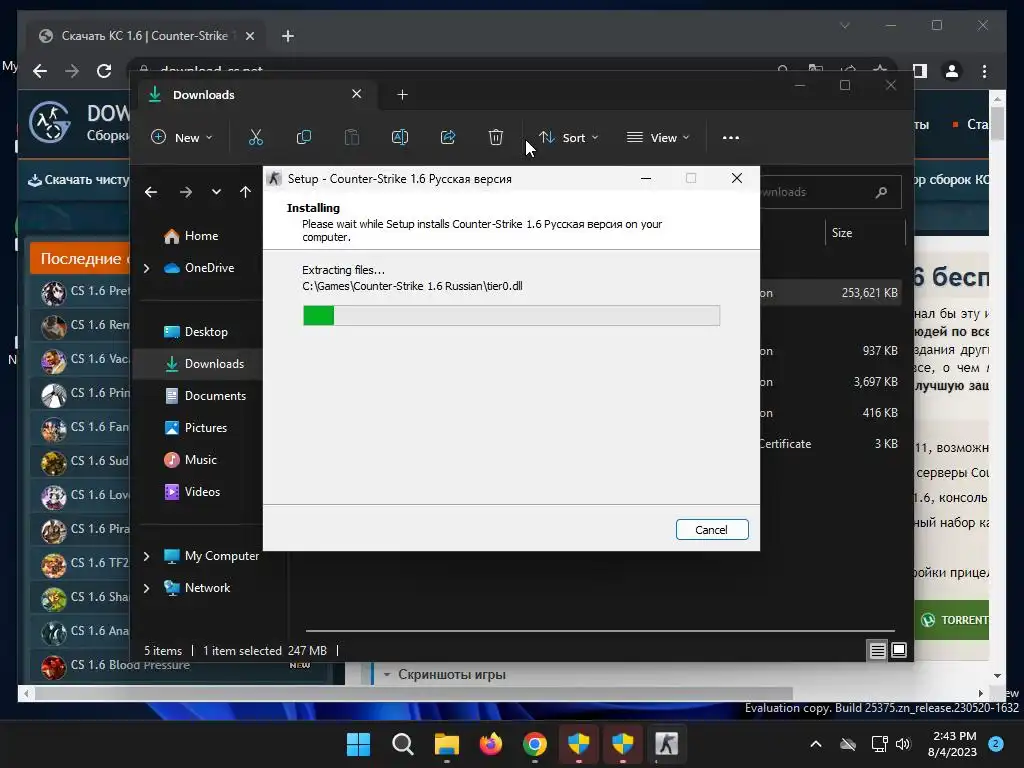This screenshot has height=768, width=1024.
Task: Open recent locations chevron in Explorer
Action: (x=216, y=192)
